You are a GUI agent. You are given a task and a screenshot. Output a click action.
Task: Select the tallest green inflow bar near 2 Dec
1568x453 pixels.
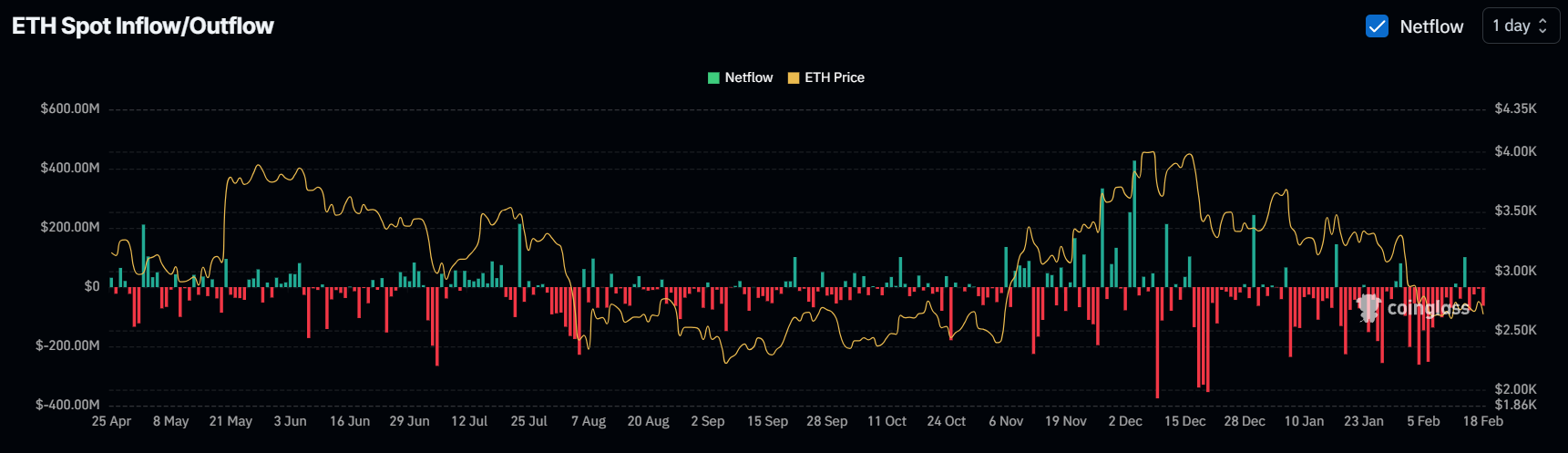click(x=1134, y=224)
